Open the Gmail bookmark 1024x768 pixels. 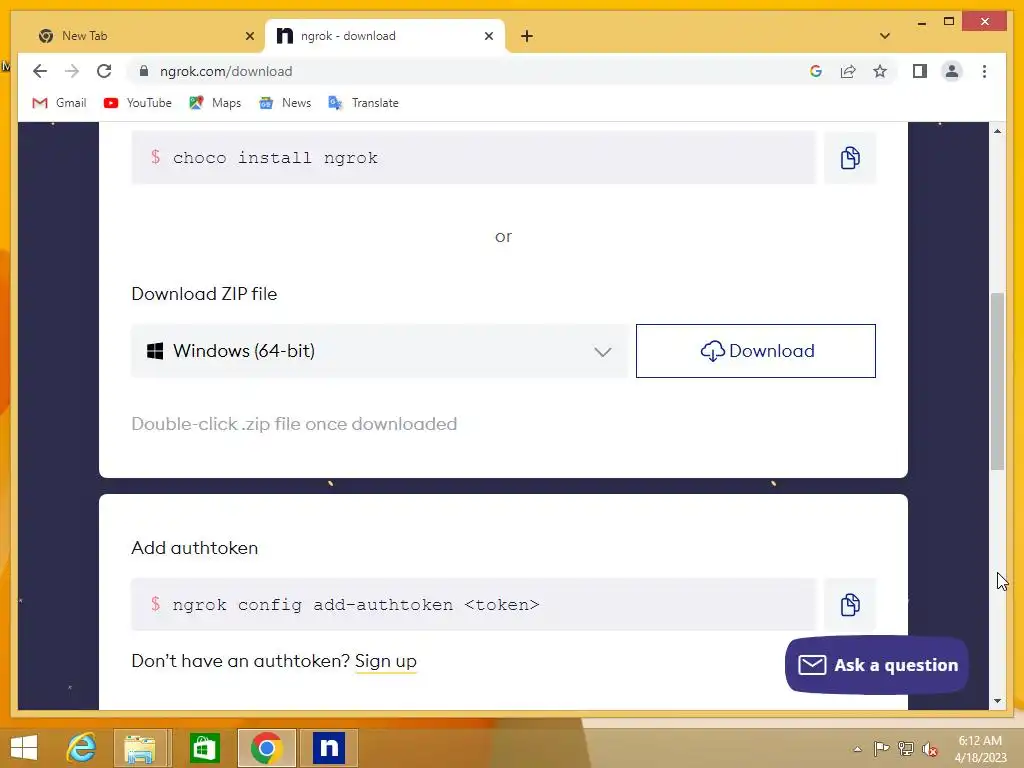pyautogui.click(x=59, y=103)
